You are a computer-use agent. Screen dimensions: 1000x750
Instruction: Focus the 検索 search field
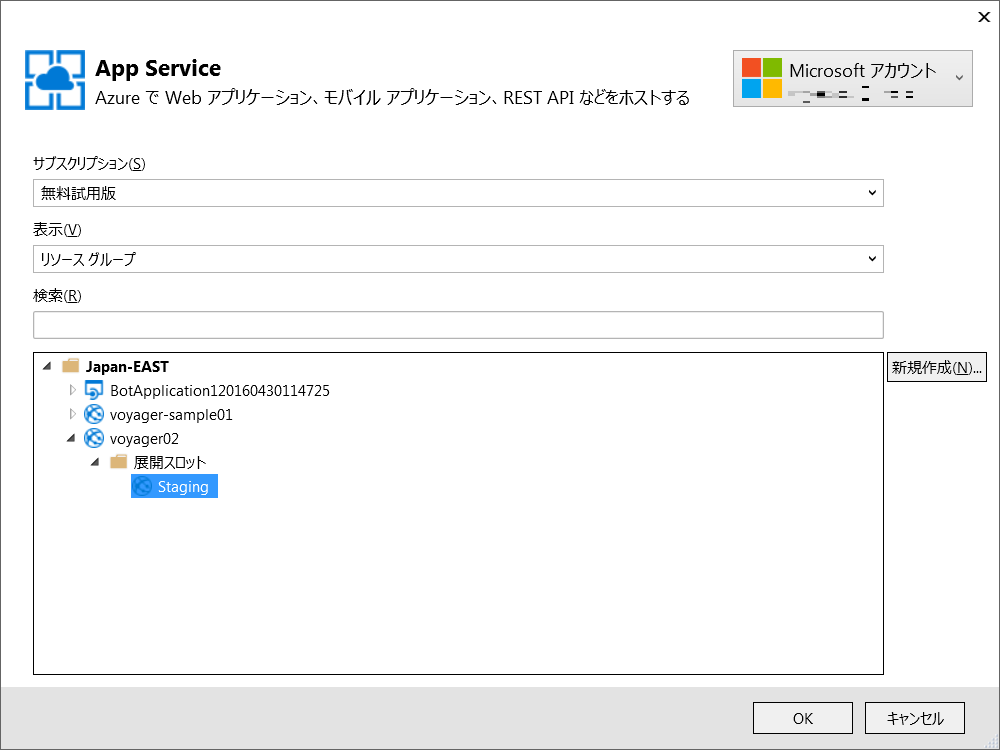point(458,325)
